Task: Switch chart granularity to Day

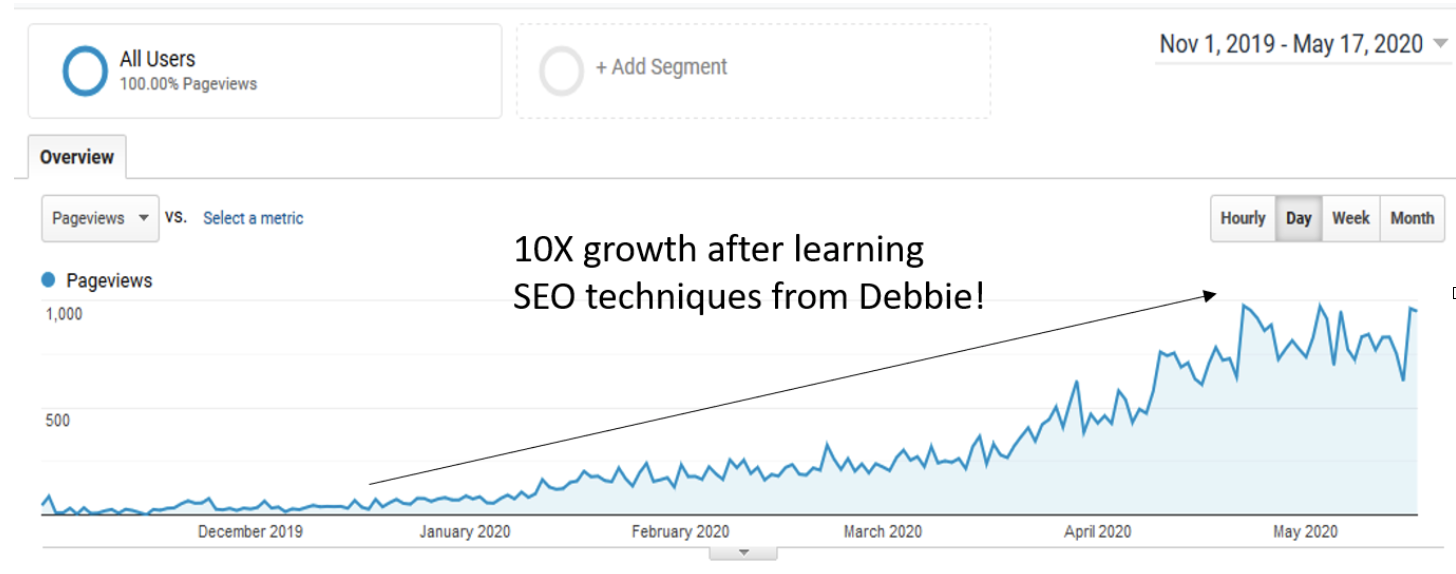Action: pyautogui.click(x=1299, y=218)
